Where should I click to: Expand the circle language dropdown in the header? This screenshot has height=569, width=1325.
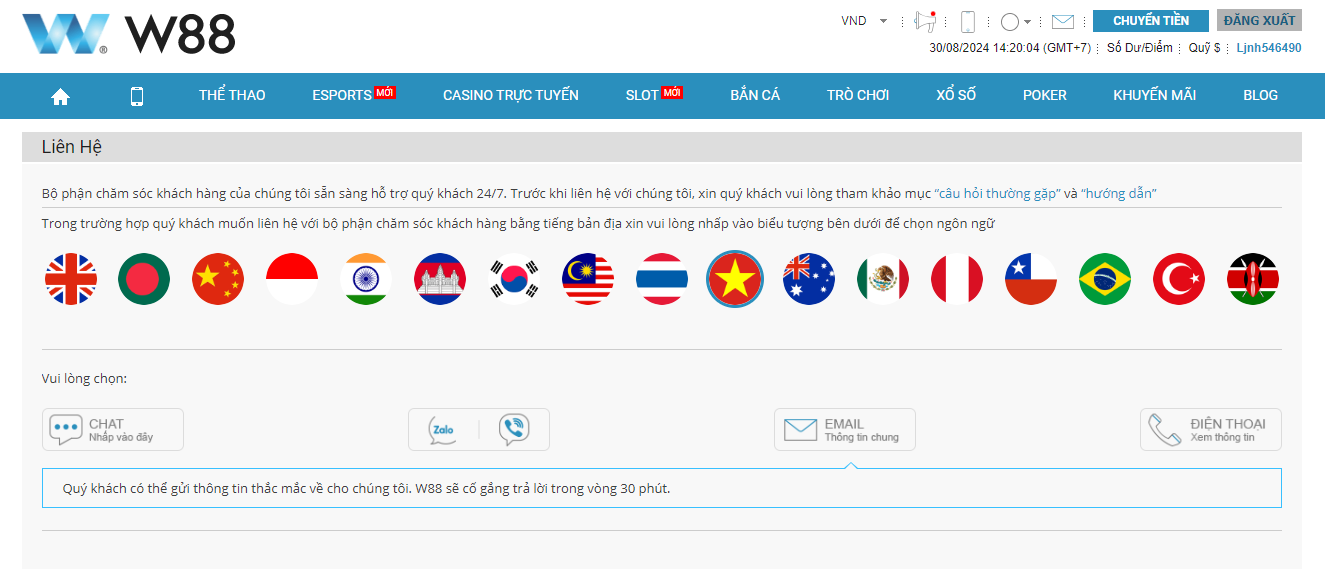[x=1016, y=21]
